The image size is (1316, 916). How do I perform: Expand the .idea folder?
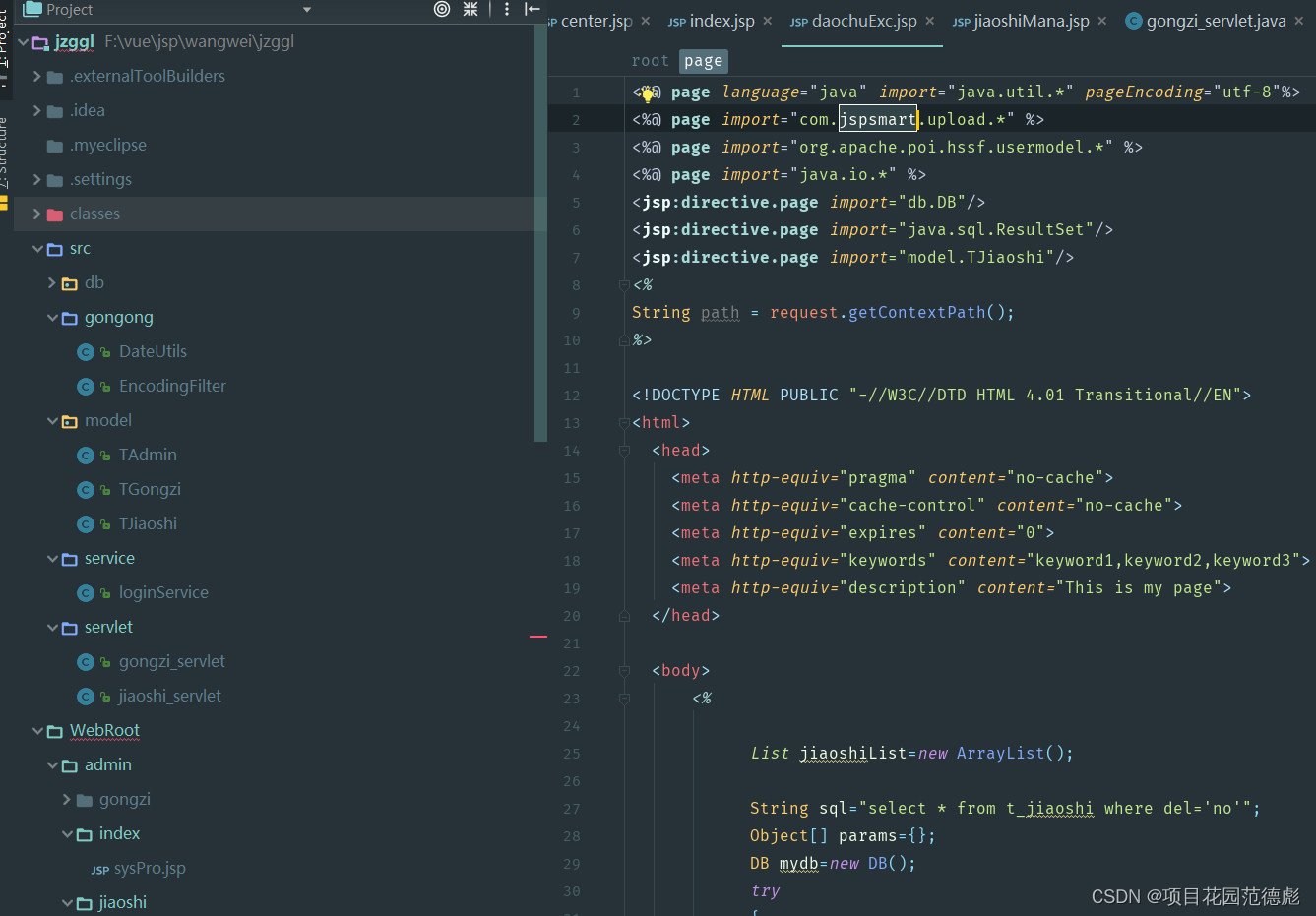coord(37,111)
